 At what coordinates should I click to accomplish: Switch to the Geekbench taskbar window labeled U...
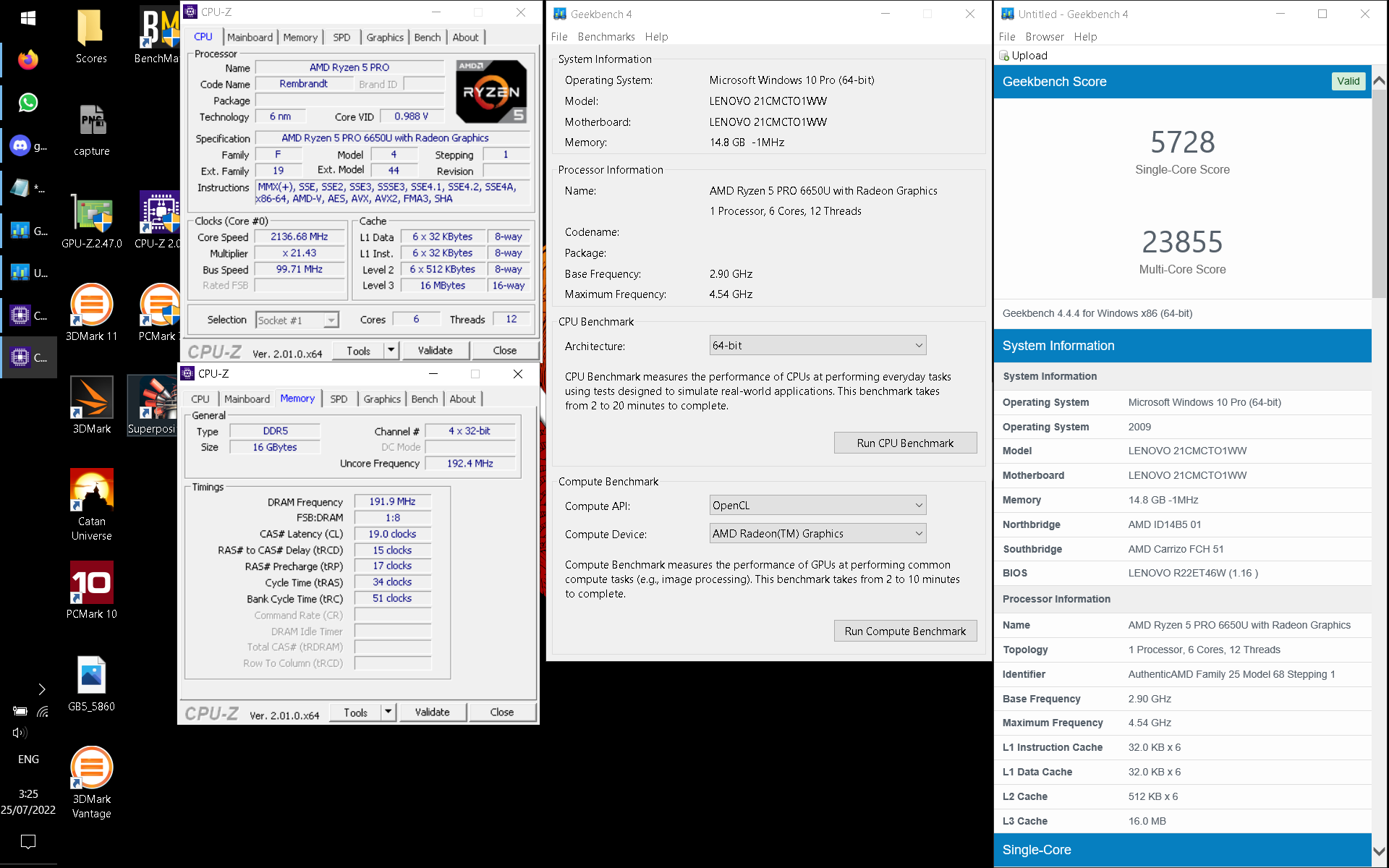pyautogui.click(x=29, y=273)
